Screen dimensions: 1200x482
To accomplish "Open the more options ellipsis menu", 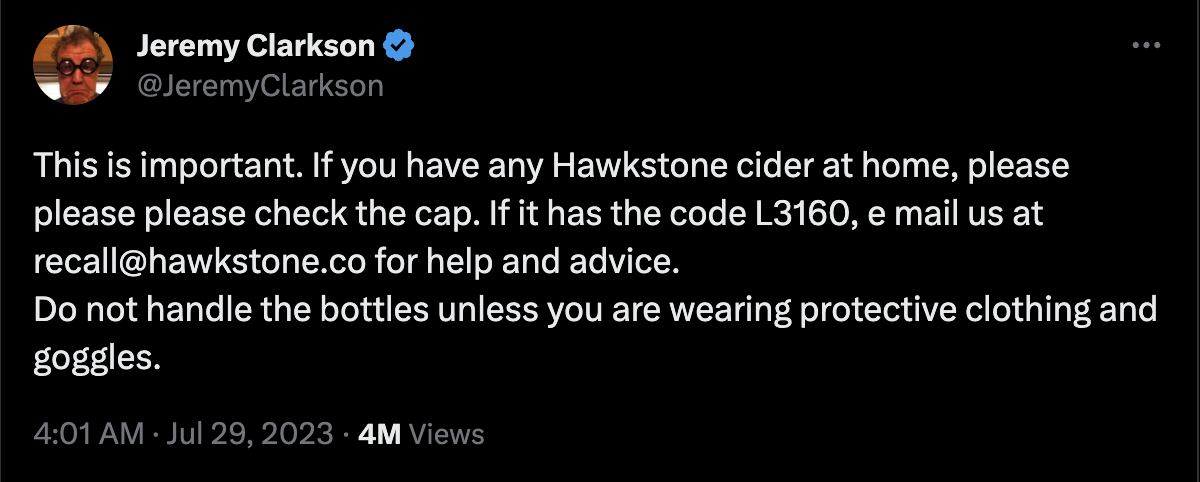I will click(x=1145, y=46).
